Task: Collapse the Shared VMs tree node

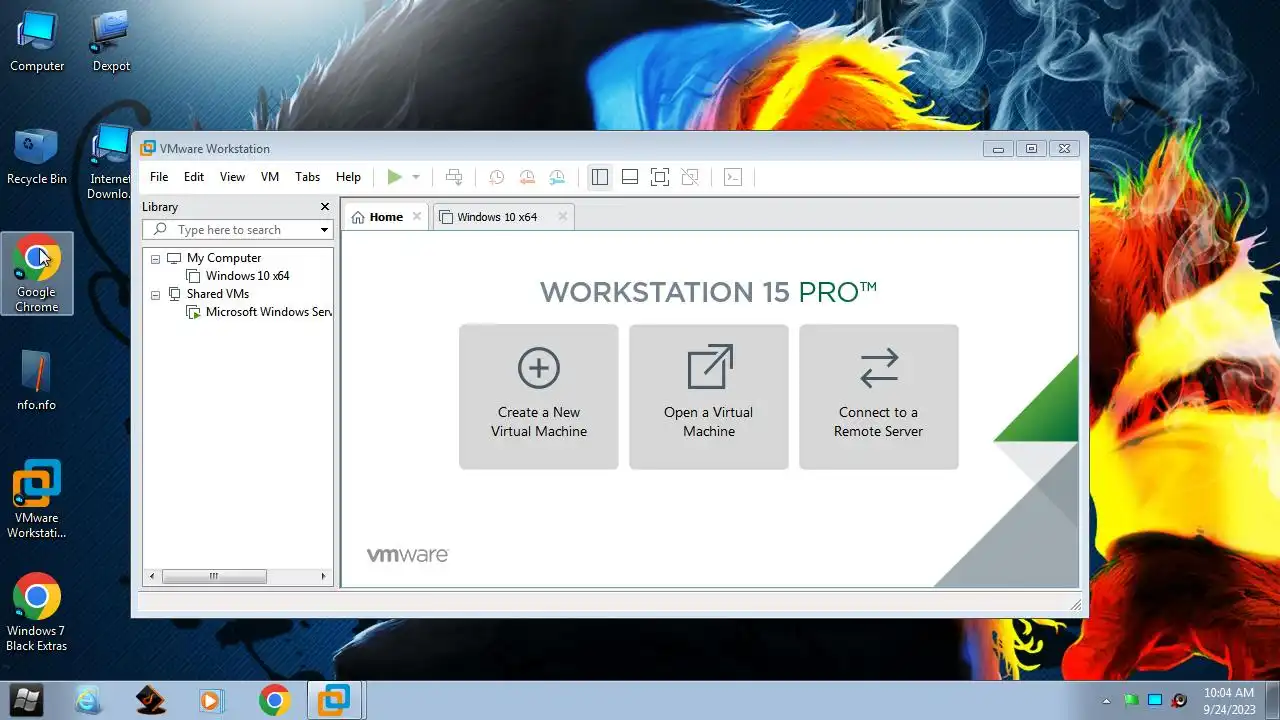Action: coord(155,295)
